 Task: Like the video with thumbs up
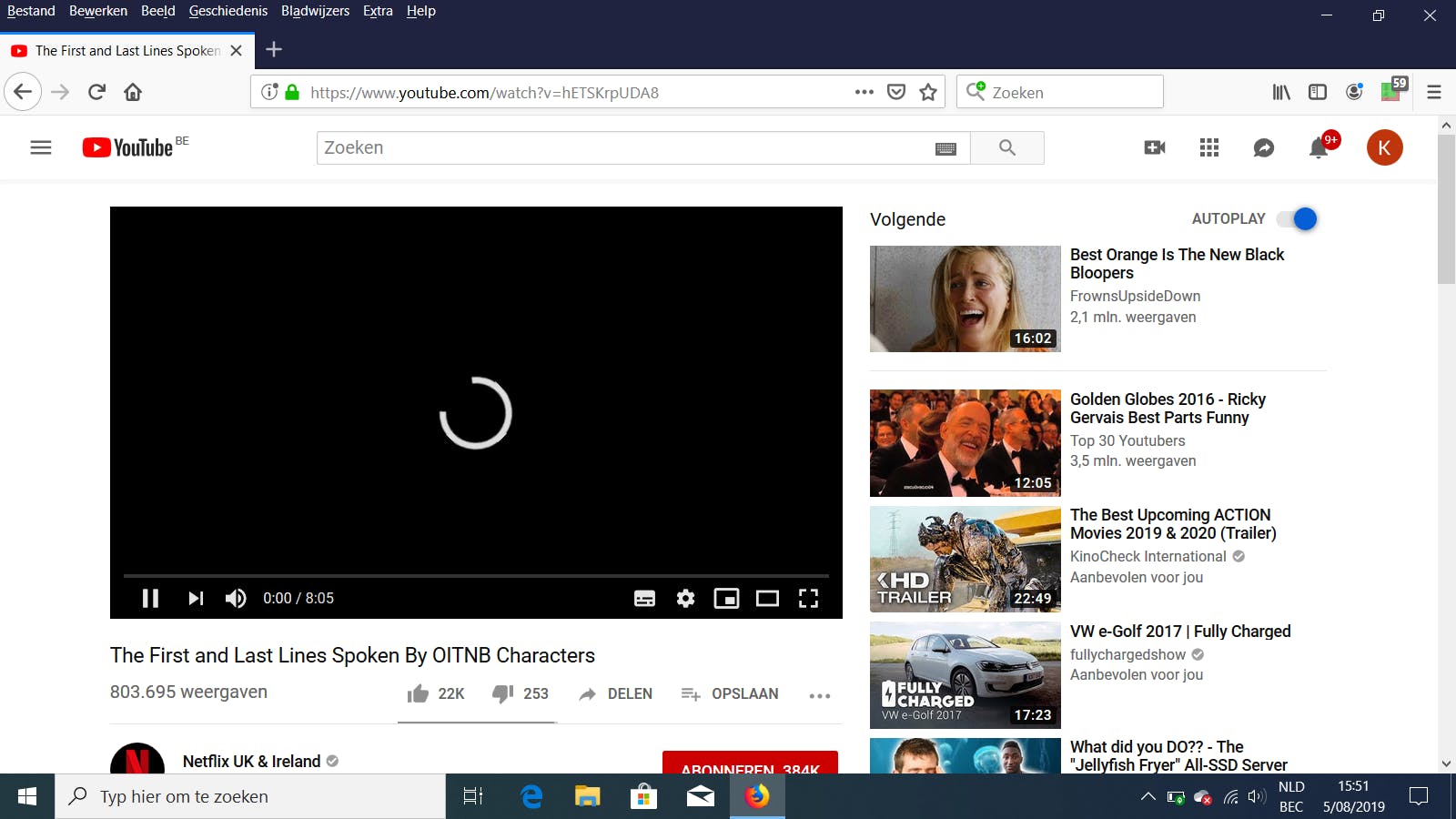pos(419,693)
